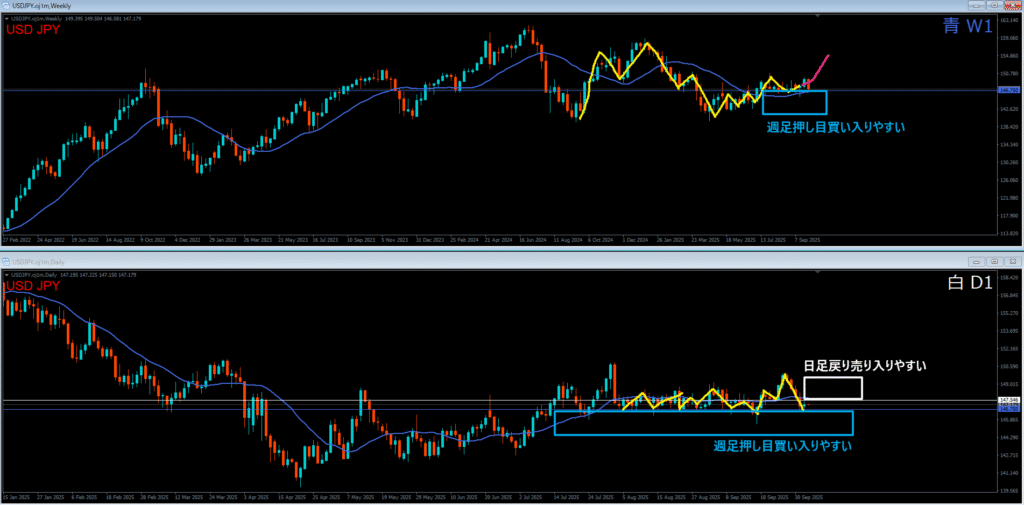This screenshot has width=1024, height=505.
Task: Click the 7 May 2025 date on the Daily time axis
Action: point(362,498)
